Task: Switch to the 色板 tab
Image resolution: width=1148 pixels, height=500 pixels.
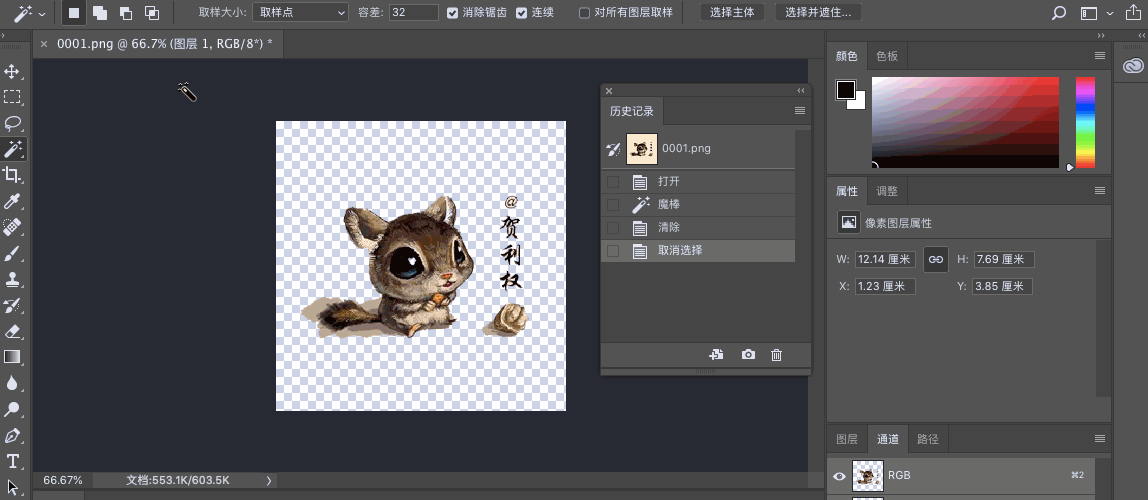Action: point(887,56)
